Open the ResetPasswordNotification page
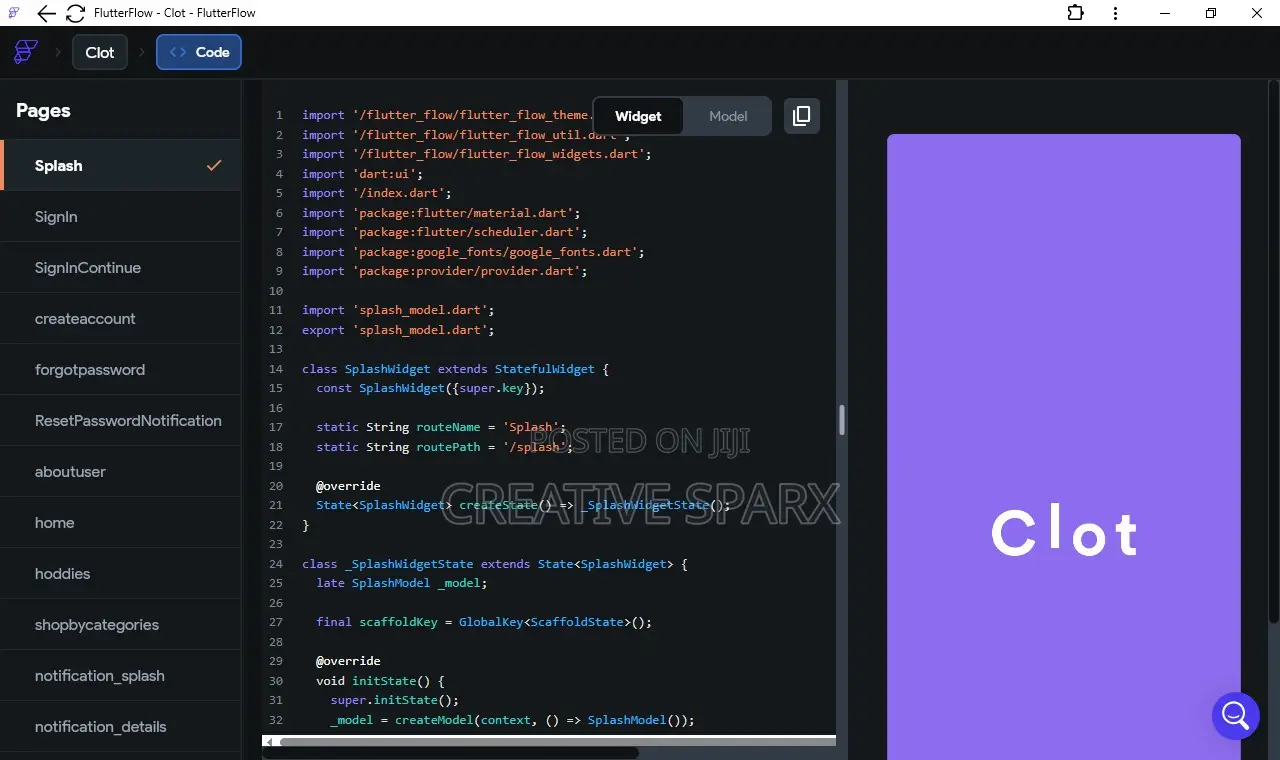Viewport: 1280px width, 760px height. tap(121, 420)
